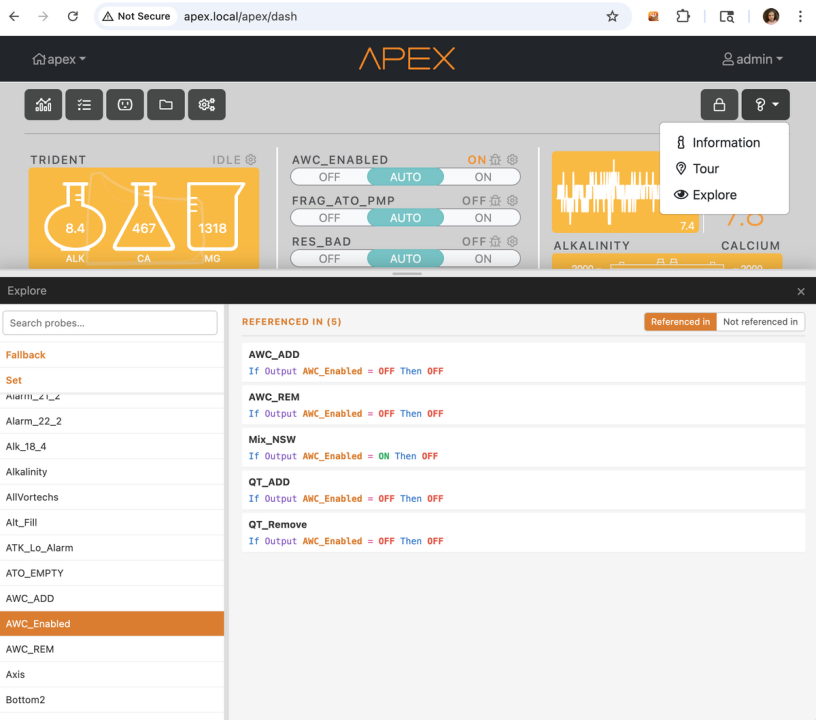Click the AWC_ENABLED gear settings icon
The width and height of the screenshot is (816, 720).
512,160
